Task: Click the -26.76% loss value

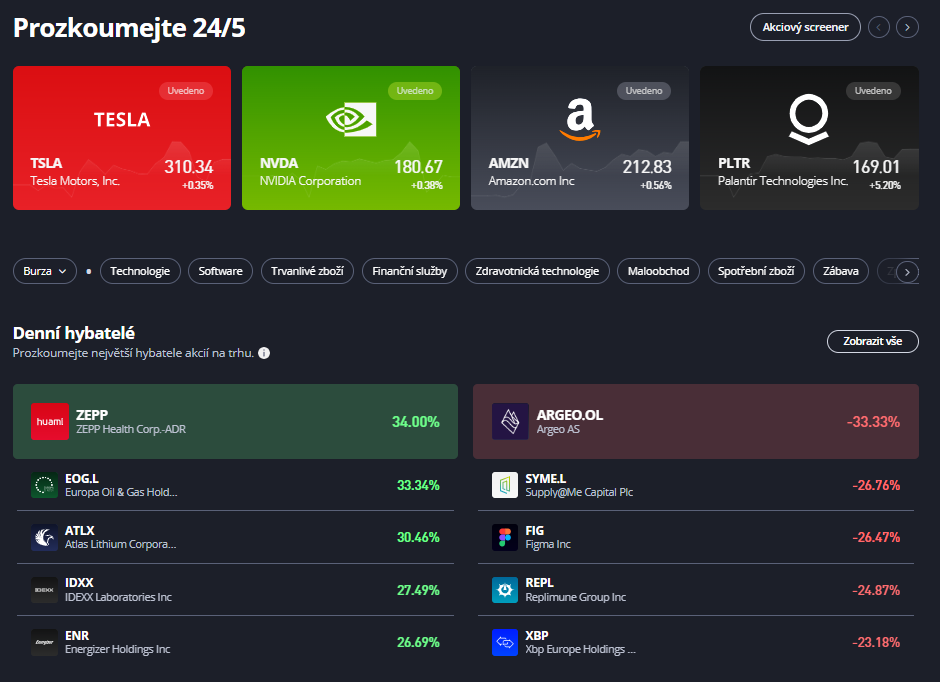Action: [x=876, y=485]
